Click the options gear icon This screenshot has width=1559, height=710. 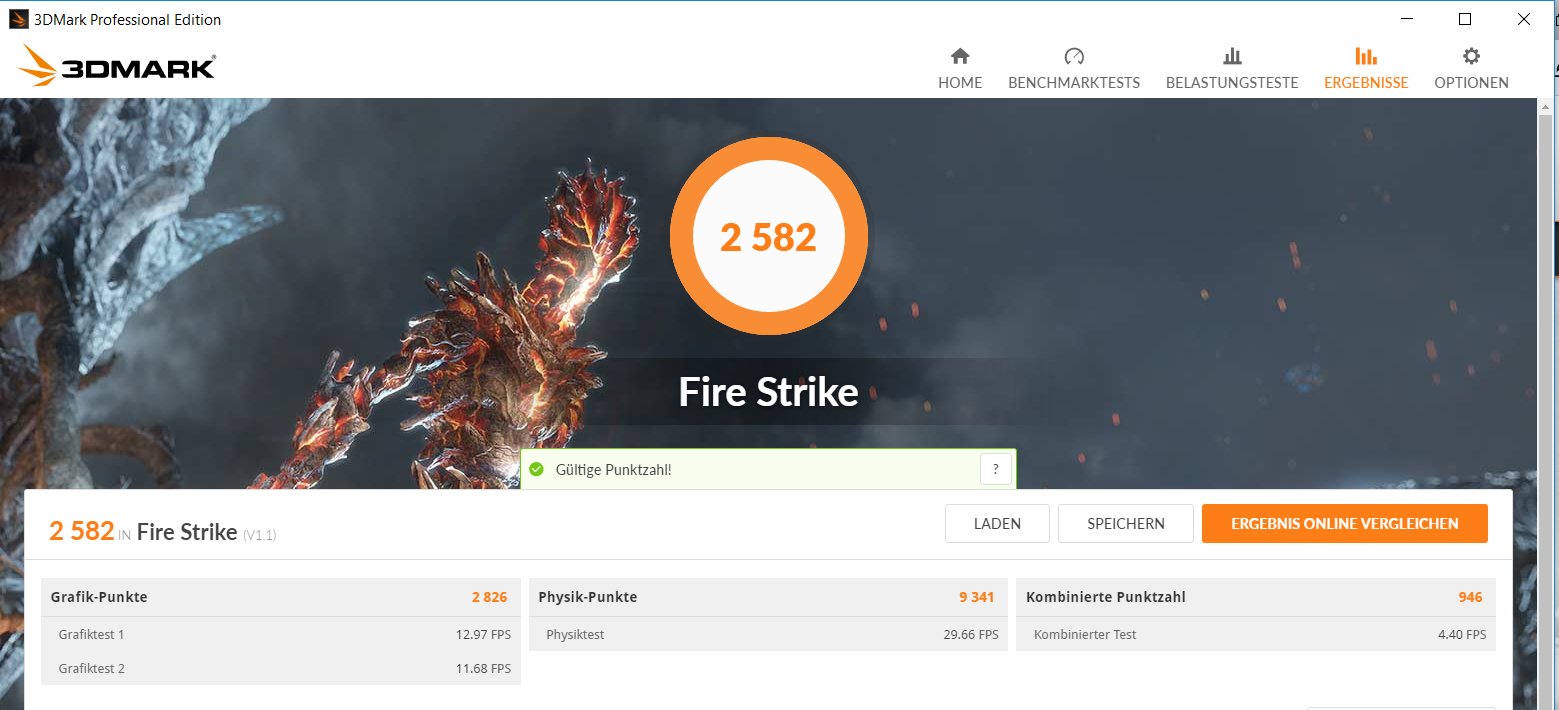point(1471,56)
